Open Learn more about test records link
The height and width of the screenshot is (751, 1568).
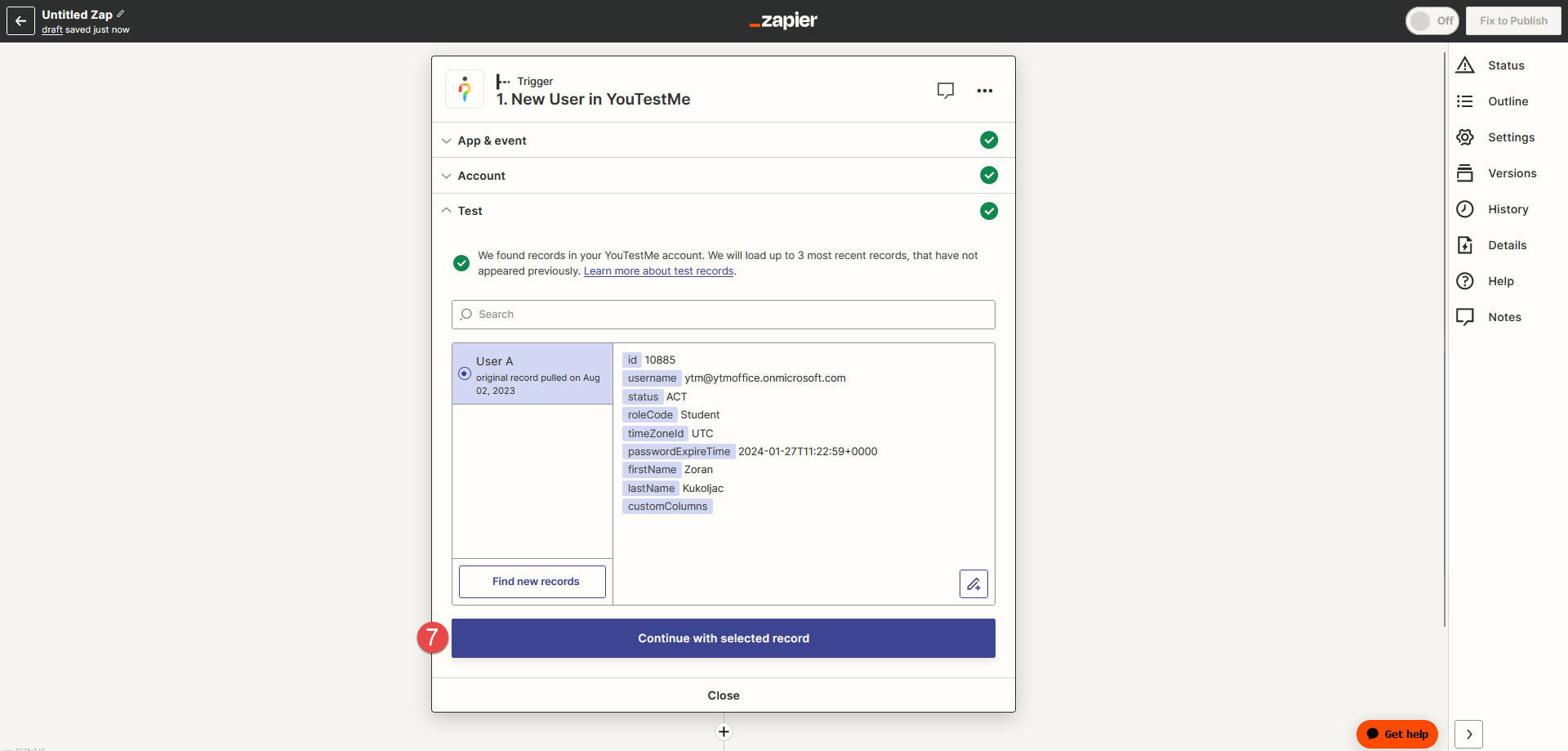click(658, 271)
